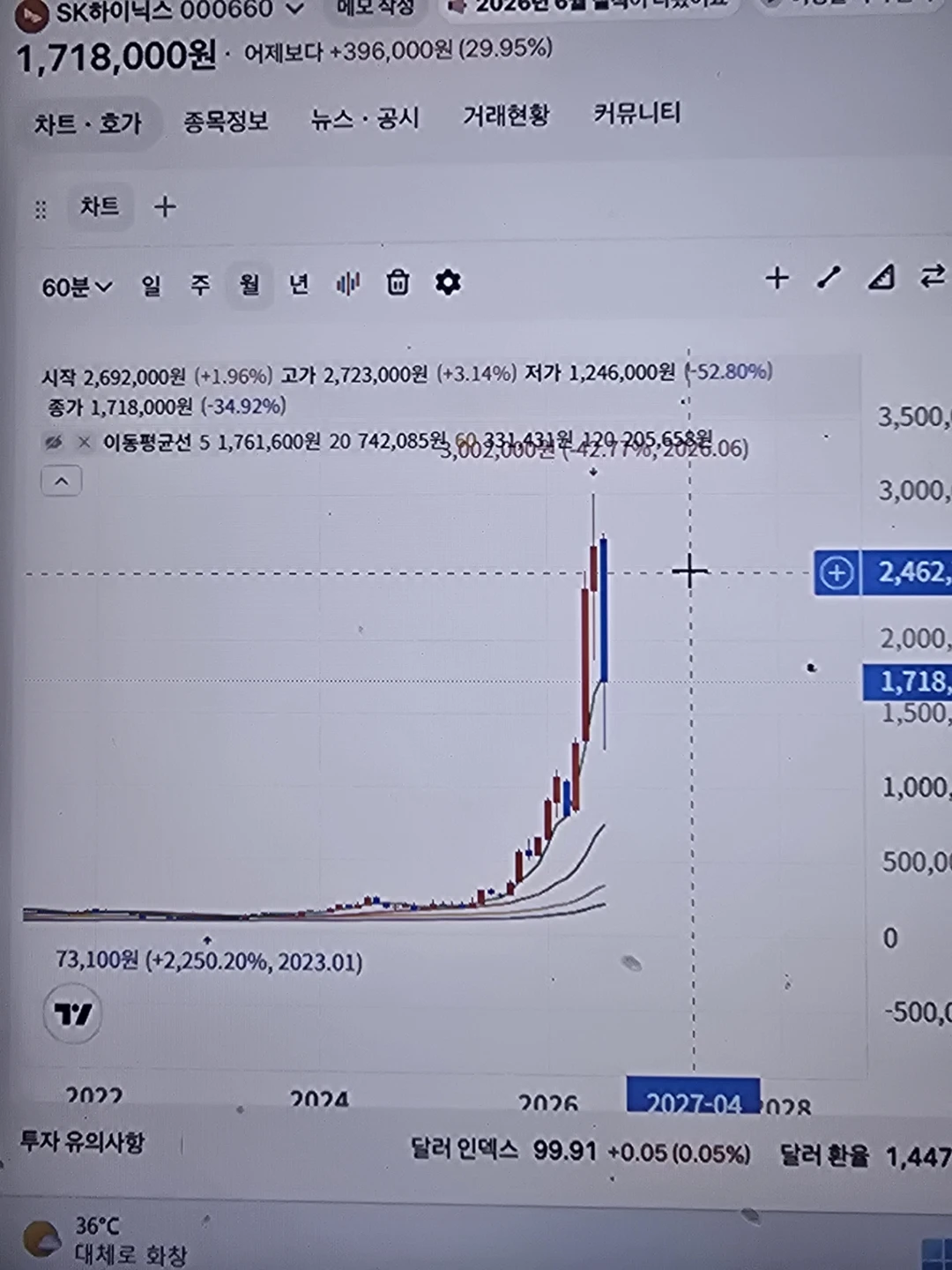Select the 차트 panel tab
Screen dimensions: 952x1270
point(100,207)
